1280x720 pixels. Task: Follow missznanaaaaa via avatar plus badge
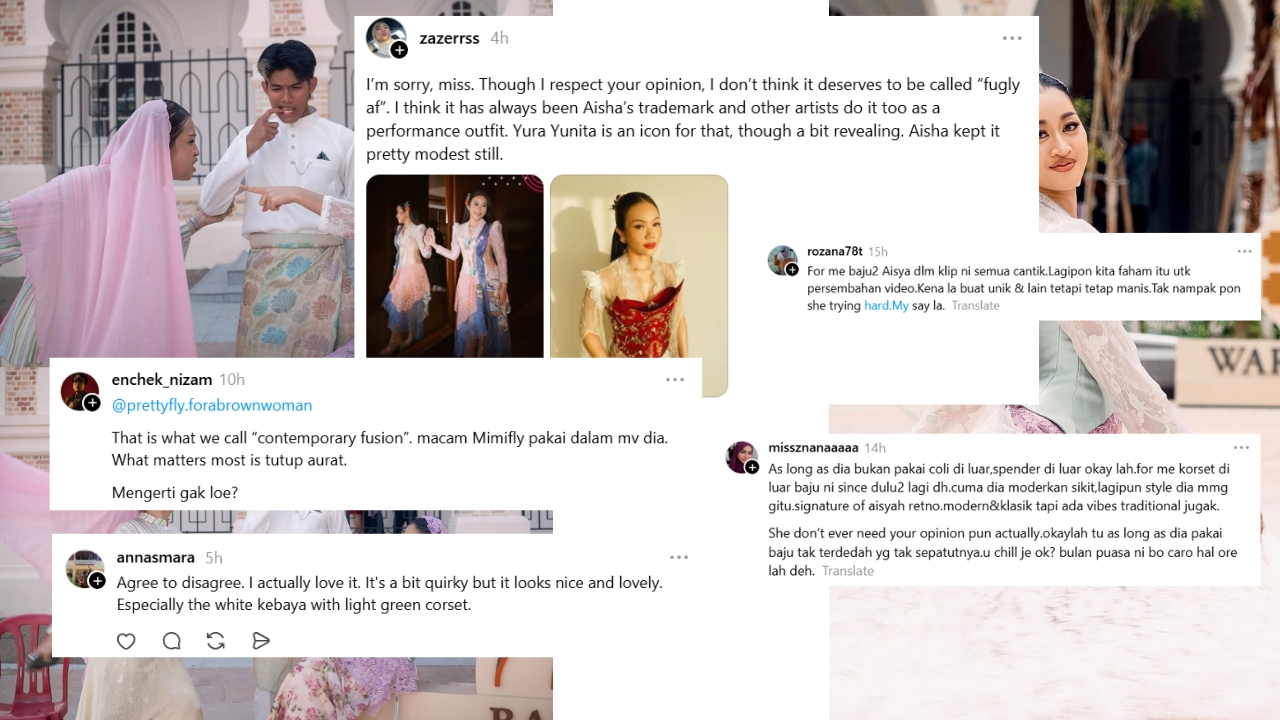tap(752, 467)
